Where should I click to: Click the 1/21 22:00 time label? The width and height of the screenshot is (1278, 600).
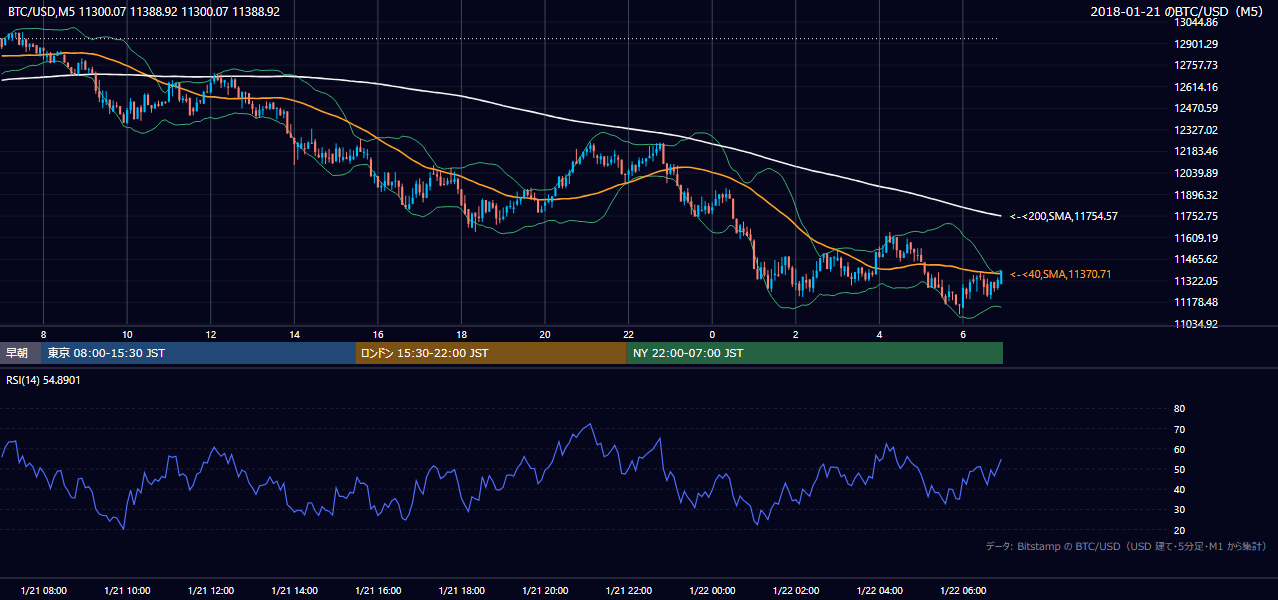pos(629,591)
